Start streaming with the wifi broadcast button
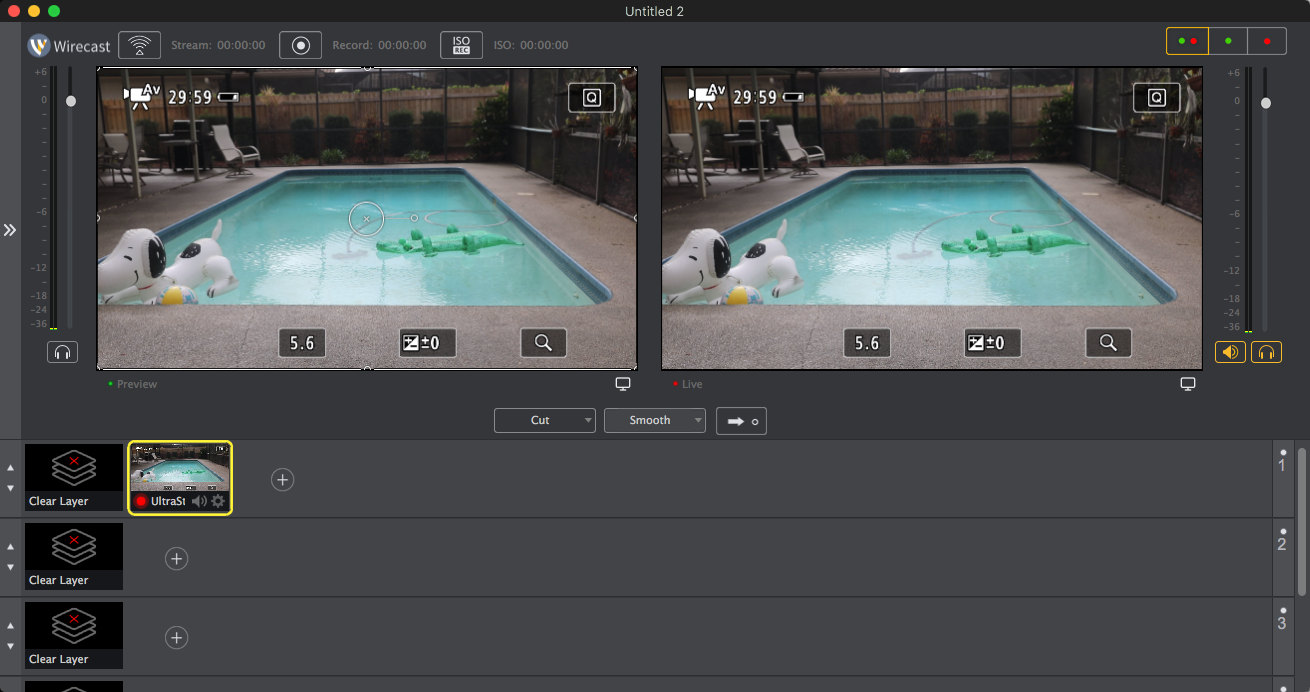 (140, 45)
